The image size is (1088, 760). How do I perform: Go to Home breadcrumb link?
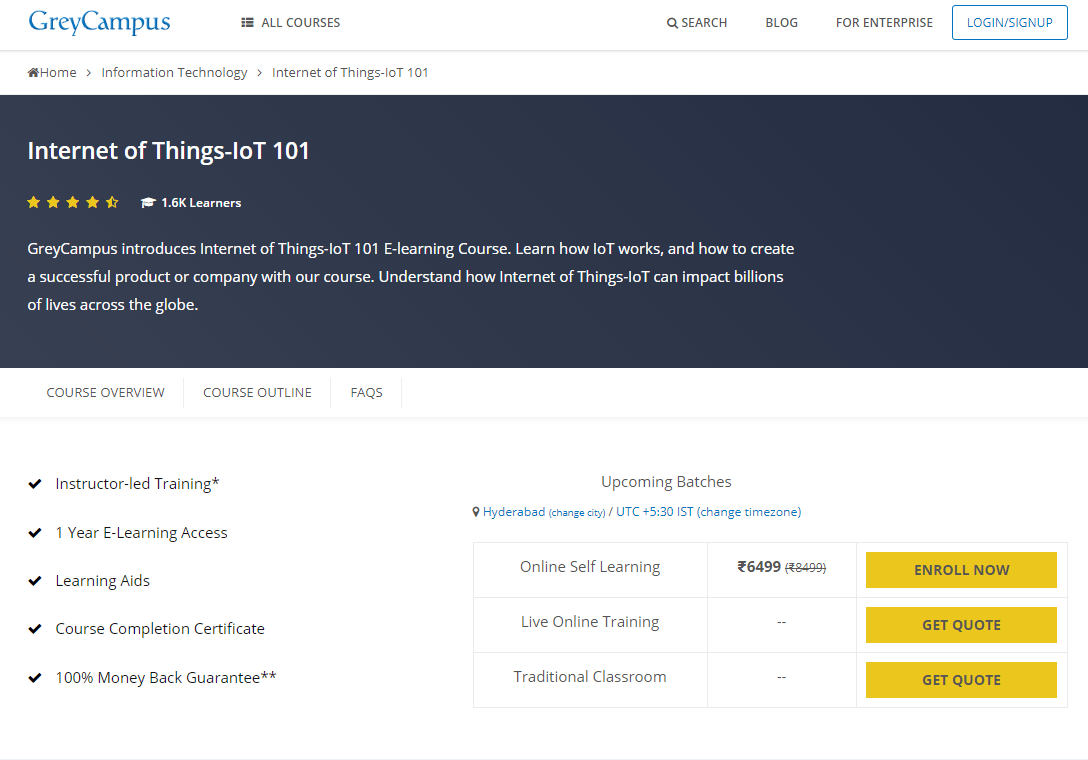pyautogui.click(x=52, y=72)
